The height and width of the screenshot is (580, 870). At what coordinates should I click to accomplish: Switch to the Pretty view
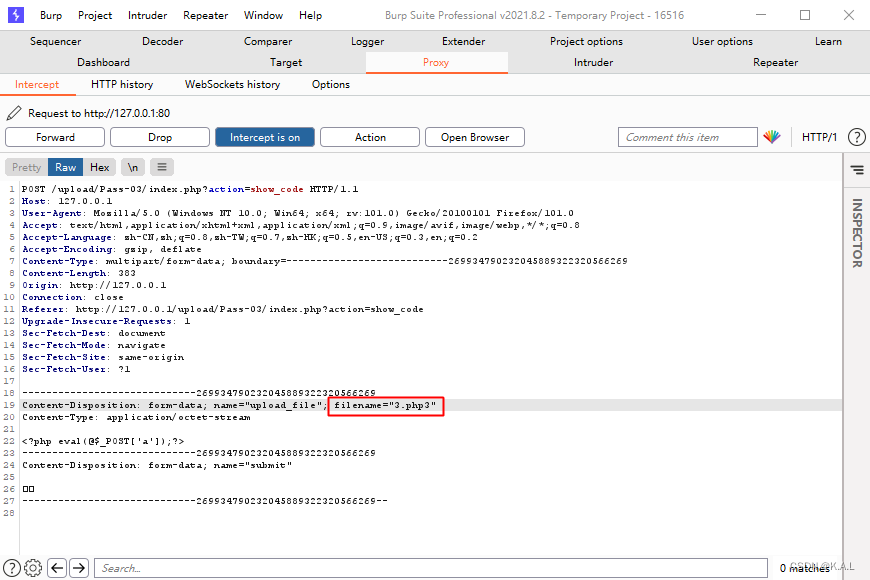[27, 167]
